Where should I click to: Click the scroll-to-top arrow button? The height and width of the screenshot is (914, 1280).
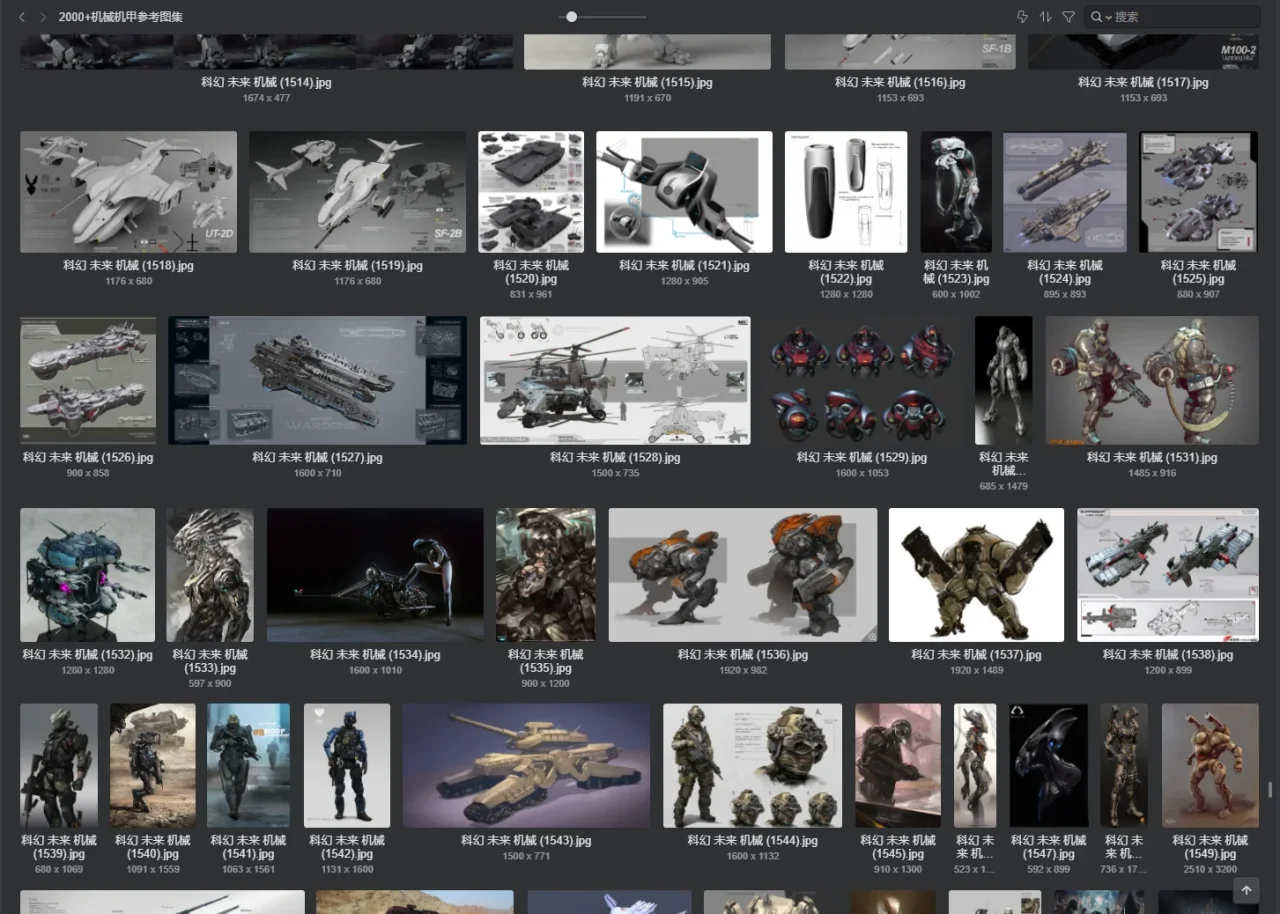(x=1246, y=890)
